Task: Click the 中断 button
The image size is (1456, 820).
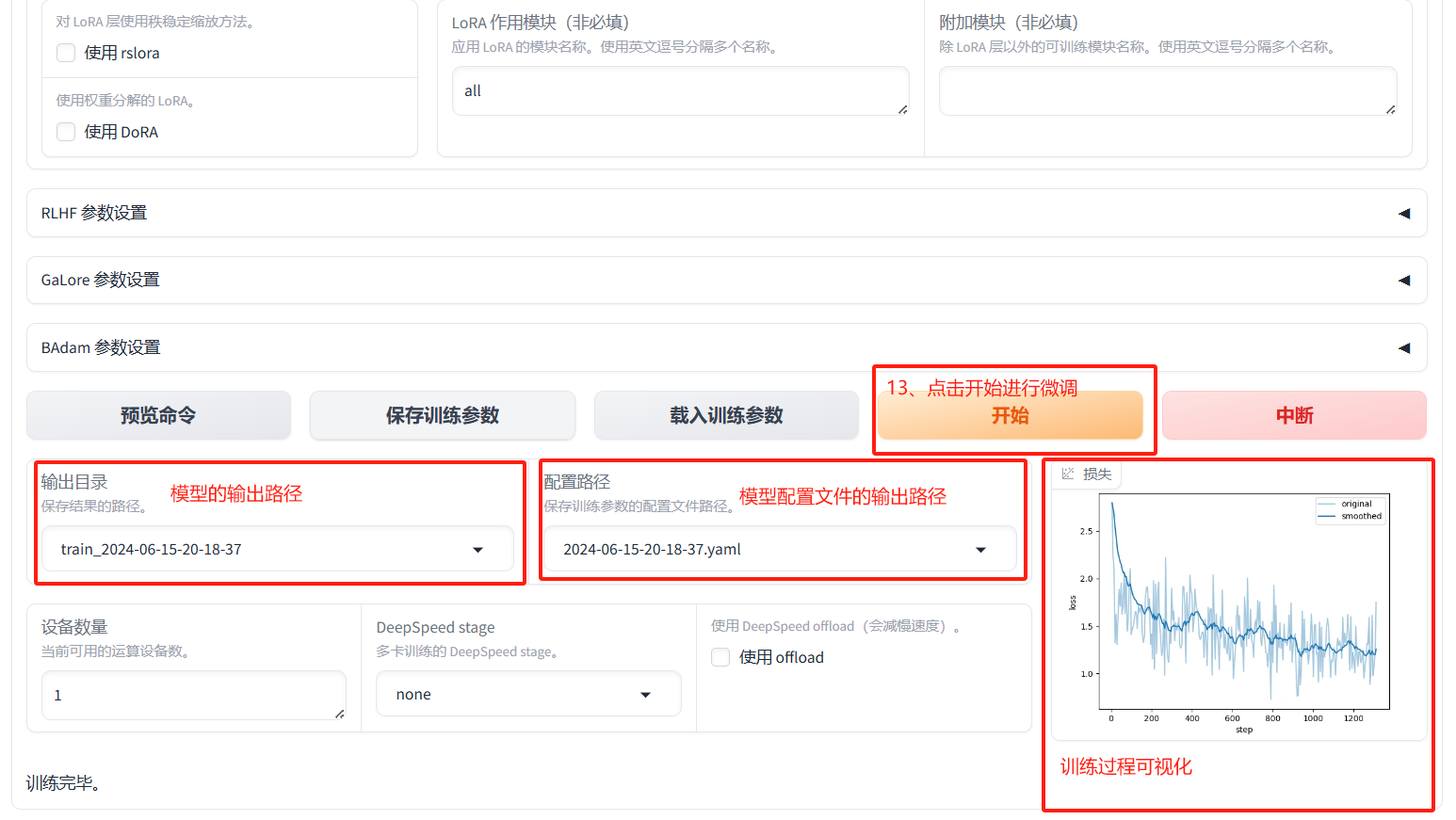Action: [x=1293, y=414]
